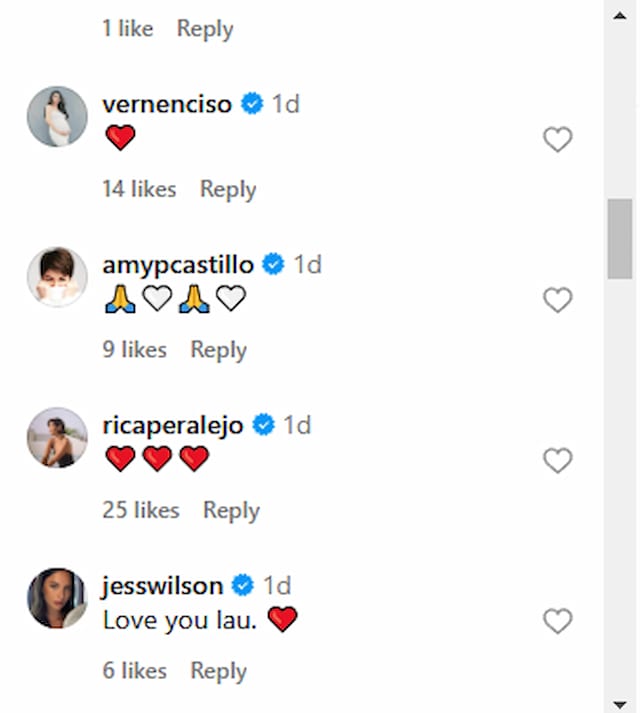The width and height of the screenshot is (640, 713).
Task: Open amypcastillo's profile avatar
Action: [57, 277]
